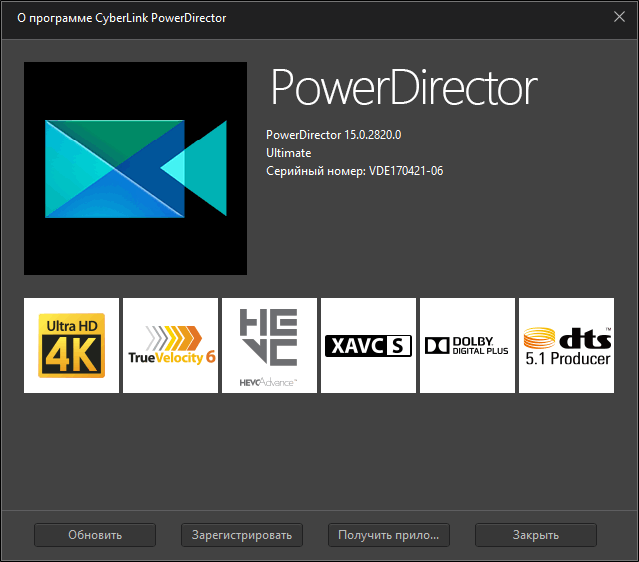
Task: Select the TrueVelocity 6 logo
Action: click(x=170, y=345)
